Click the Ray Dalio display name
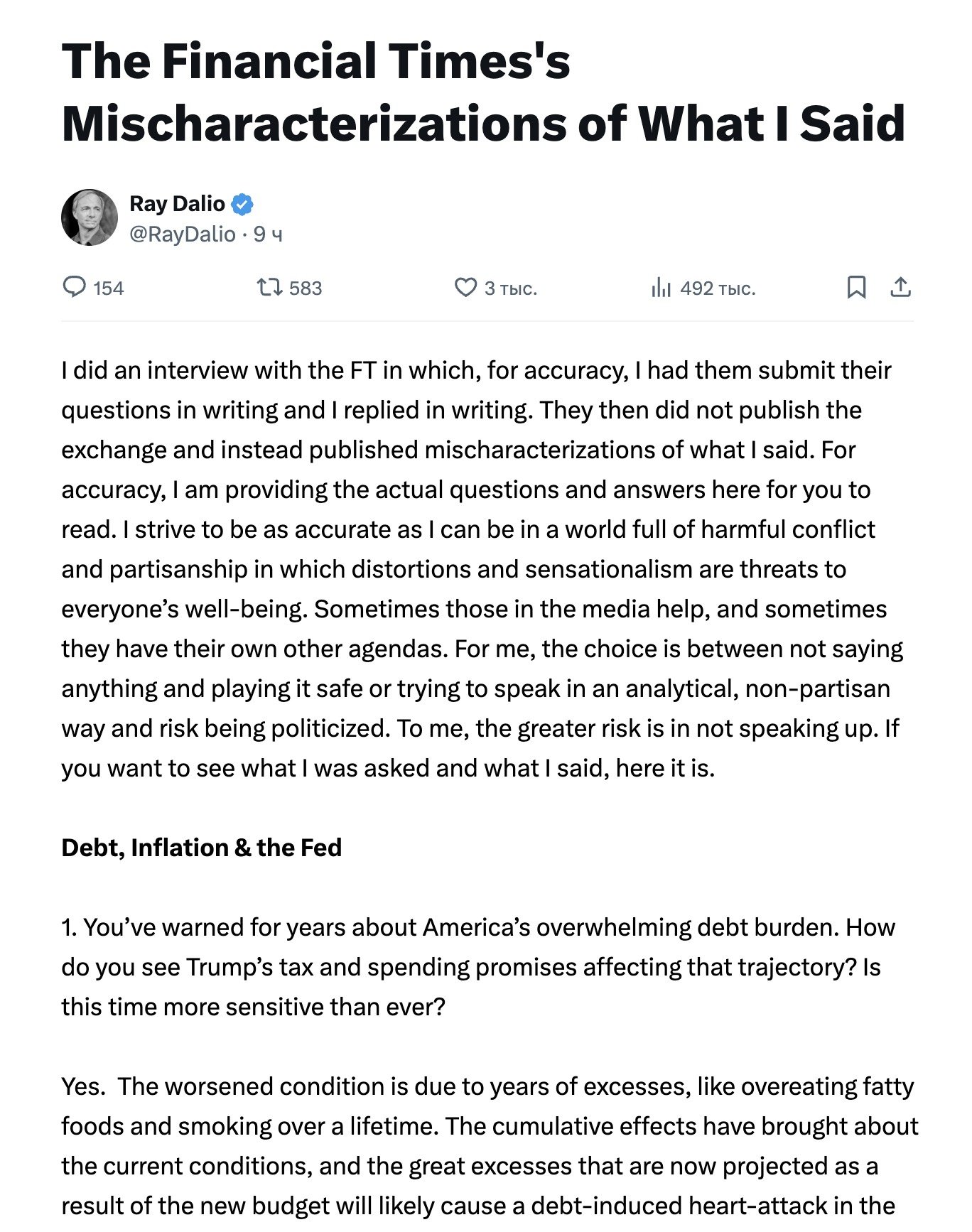The width and height of the screenshot is (972, 1232). click(177, 204)
